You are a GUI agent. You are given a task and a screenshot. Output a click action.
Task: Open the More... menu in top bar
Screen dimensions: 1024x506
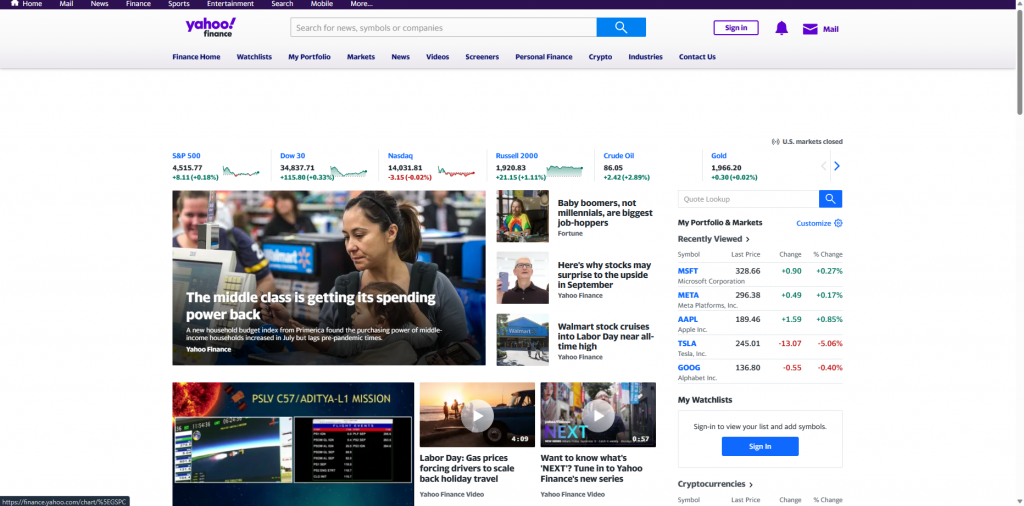point(361,4)
